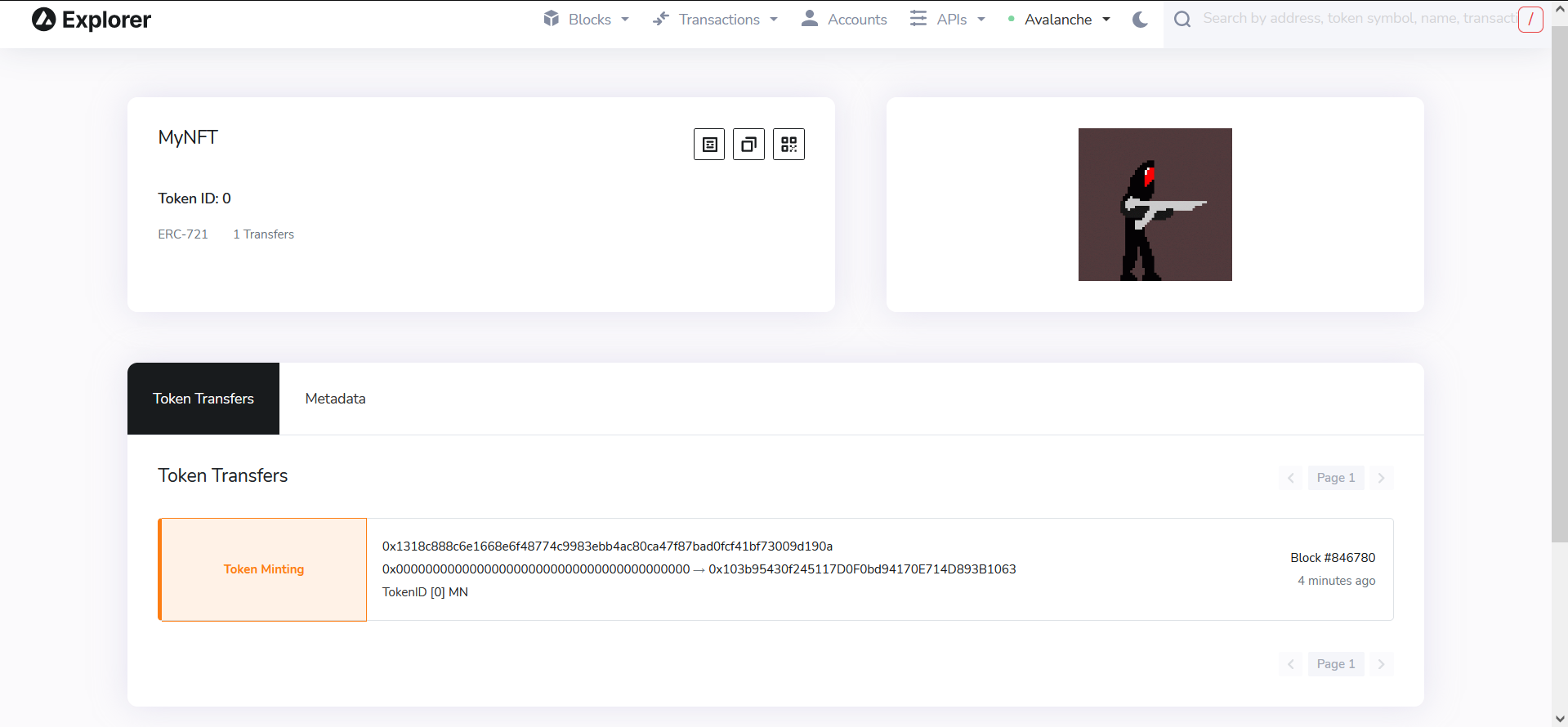
Task: Focus the address search input field
Action: coord(1358,19)
